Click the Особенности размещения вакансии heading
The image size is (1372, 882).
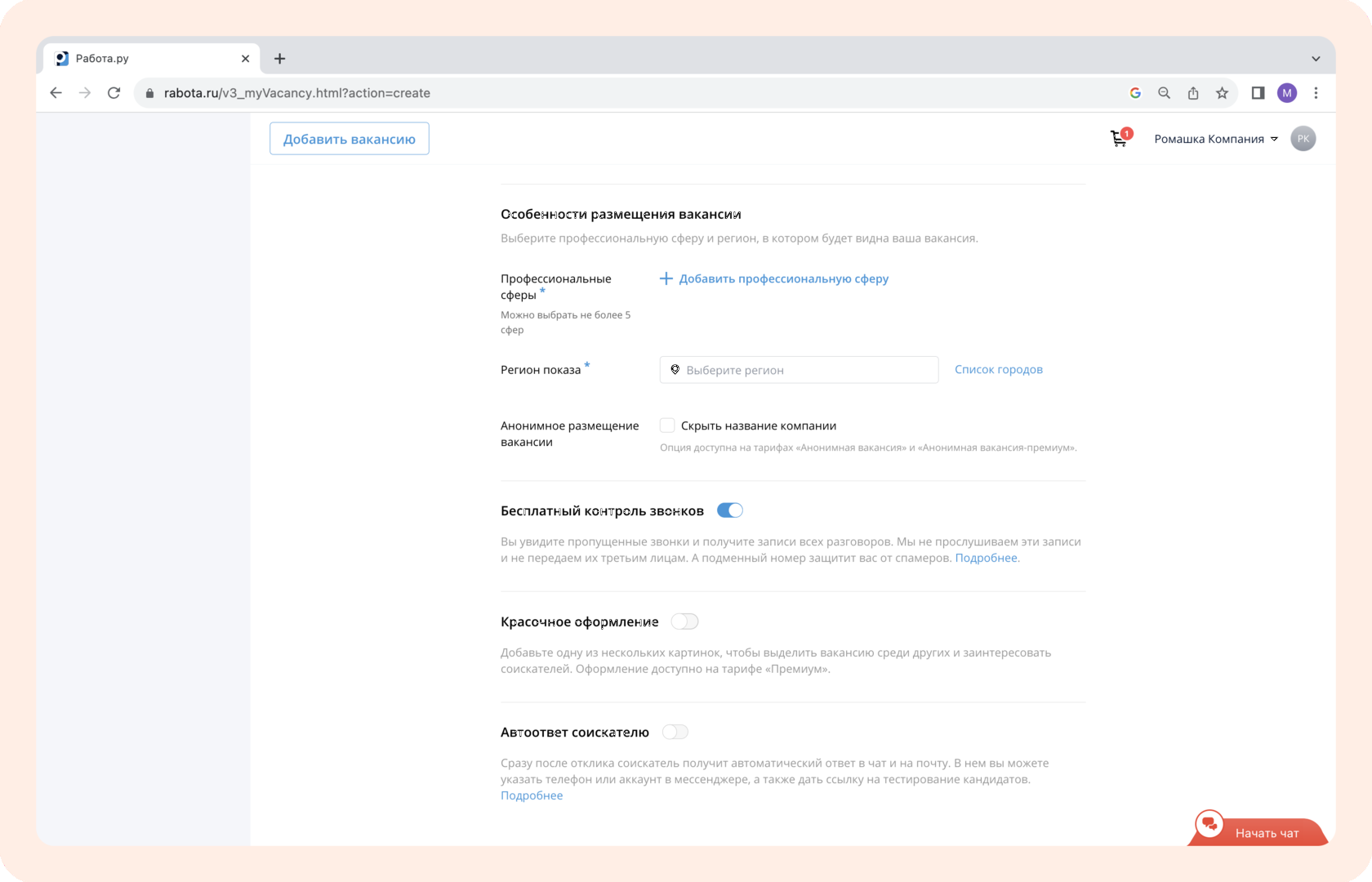(x=621, y=214)
